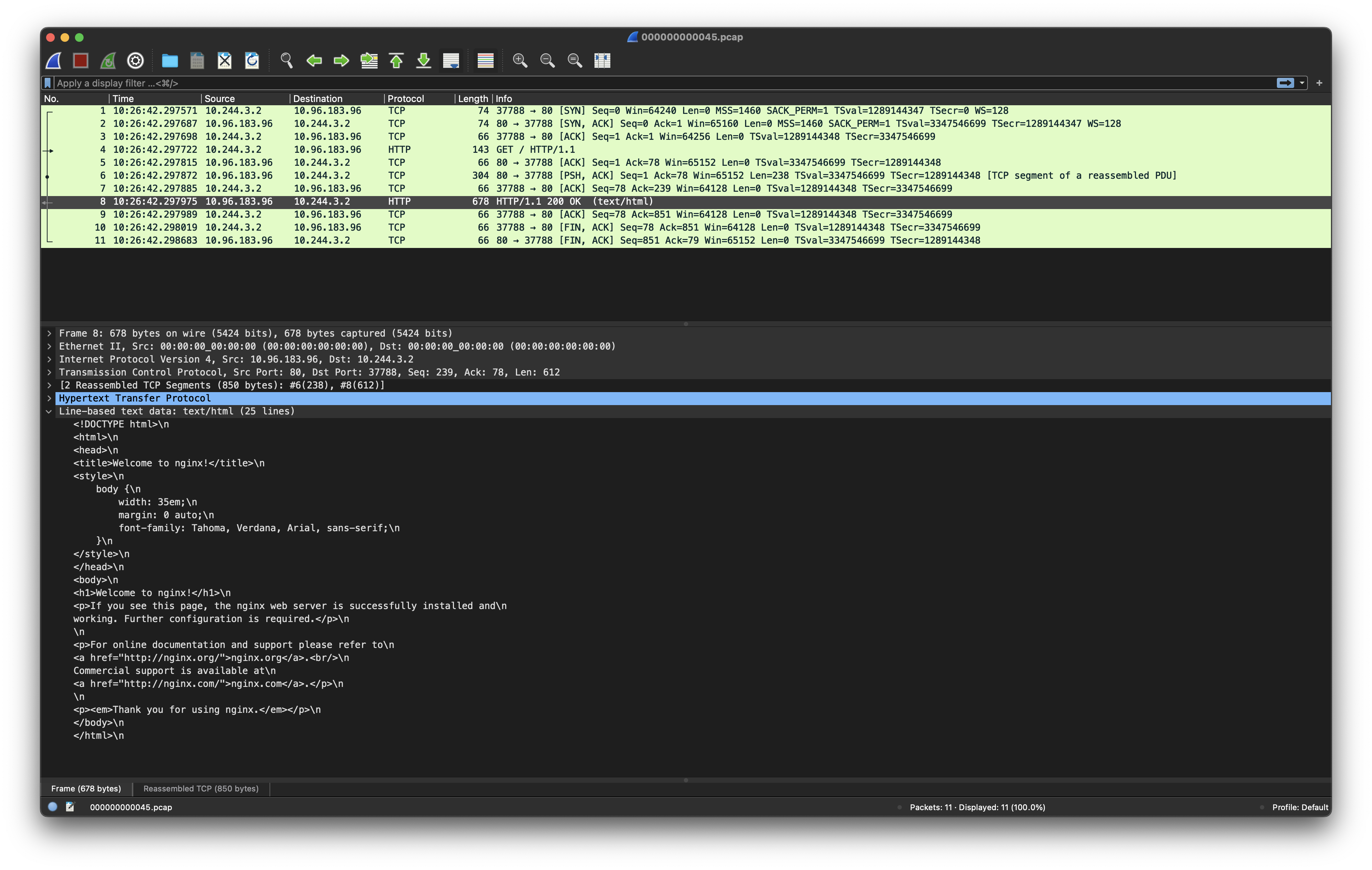Open expert information status circle

pyautogui.click(x=53, y=807)
